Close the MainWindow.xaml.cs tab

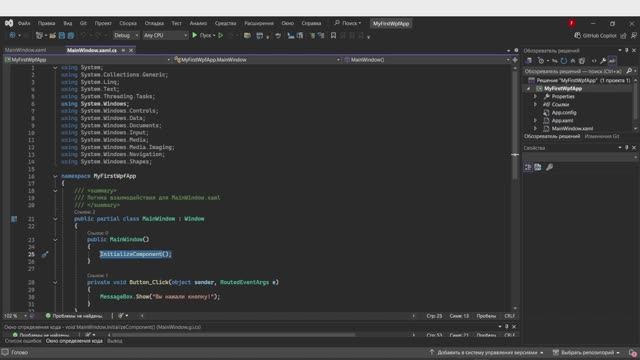pyautogui.click(x=131, y=50)
